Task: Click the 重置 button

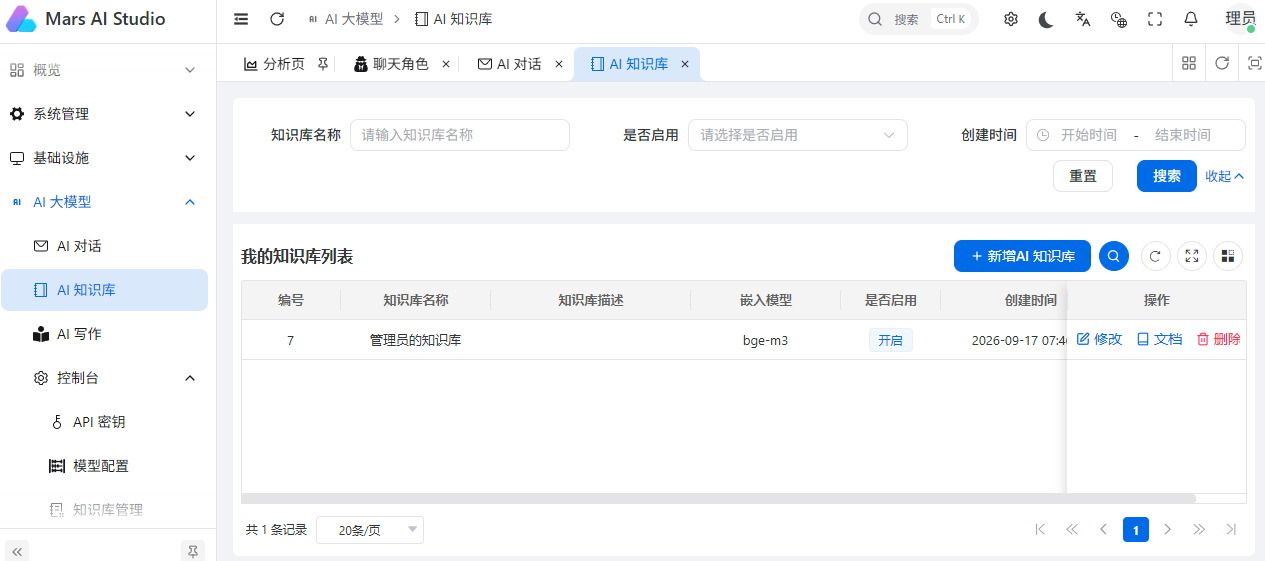Action: tap(1083, 176)
